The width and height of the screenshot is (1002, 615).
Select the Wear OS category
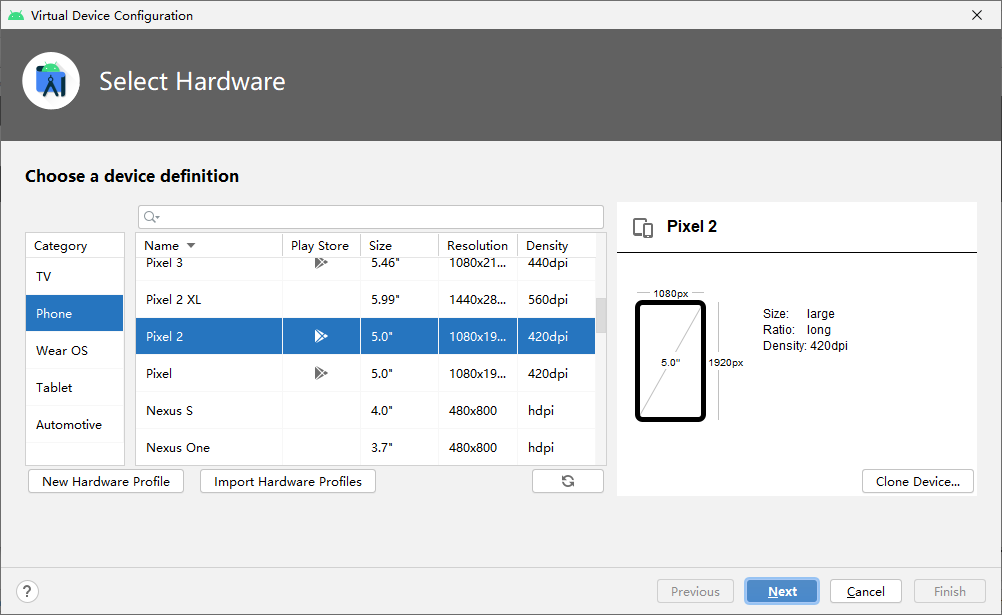point(75,350)
